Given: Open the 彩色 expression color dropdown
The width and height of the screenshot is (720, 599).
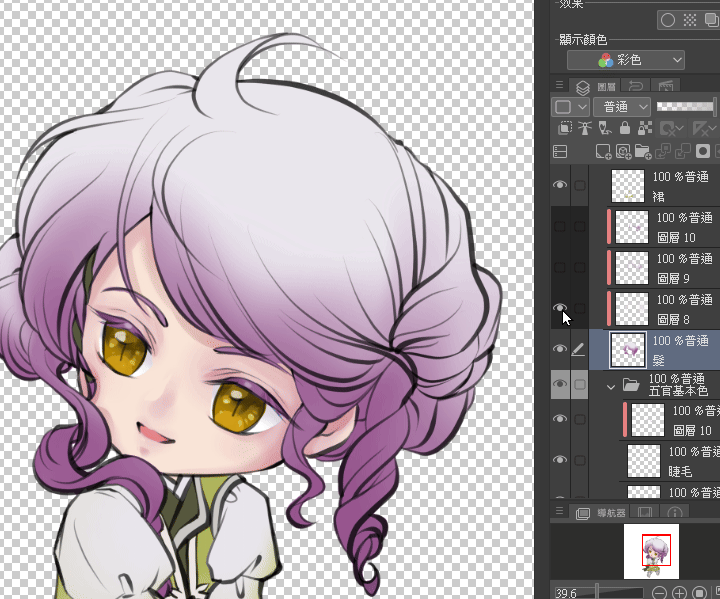Looking at the screenshot, I should point(626,60).
